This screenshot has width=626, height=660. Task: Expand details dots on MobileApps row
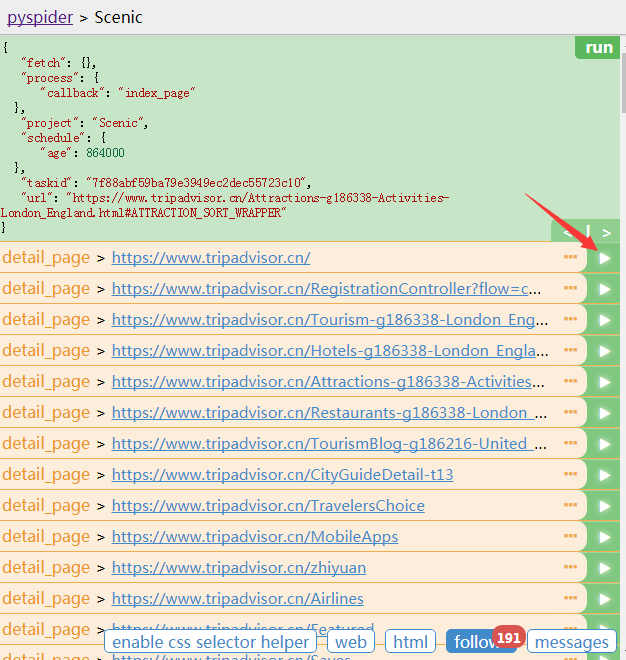tap(570, 536)
